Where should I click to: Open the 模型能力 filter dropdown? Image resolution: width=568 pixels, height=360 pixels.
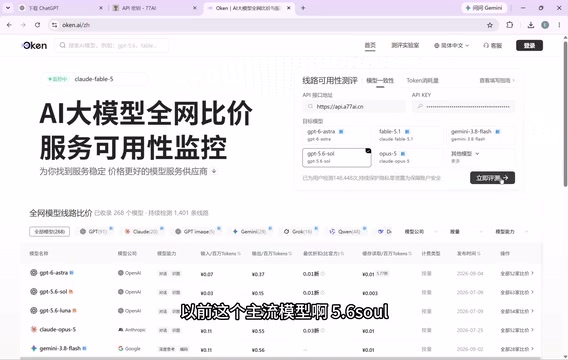pyautogui.click(x=511, y=232)
